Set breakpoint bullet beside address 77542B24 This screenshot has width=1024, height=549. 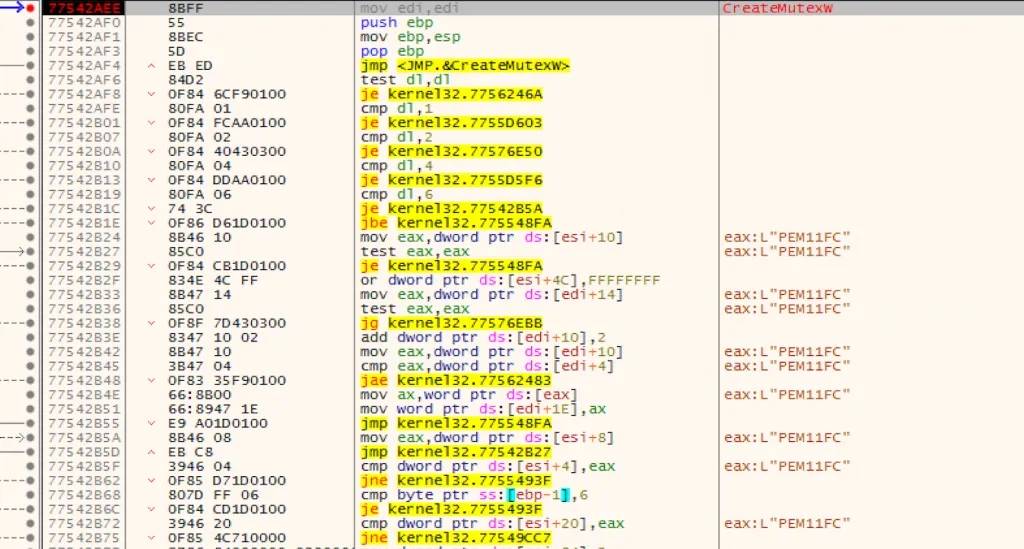[x=30, y=237]
